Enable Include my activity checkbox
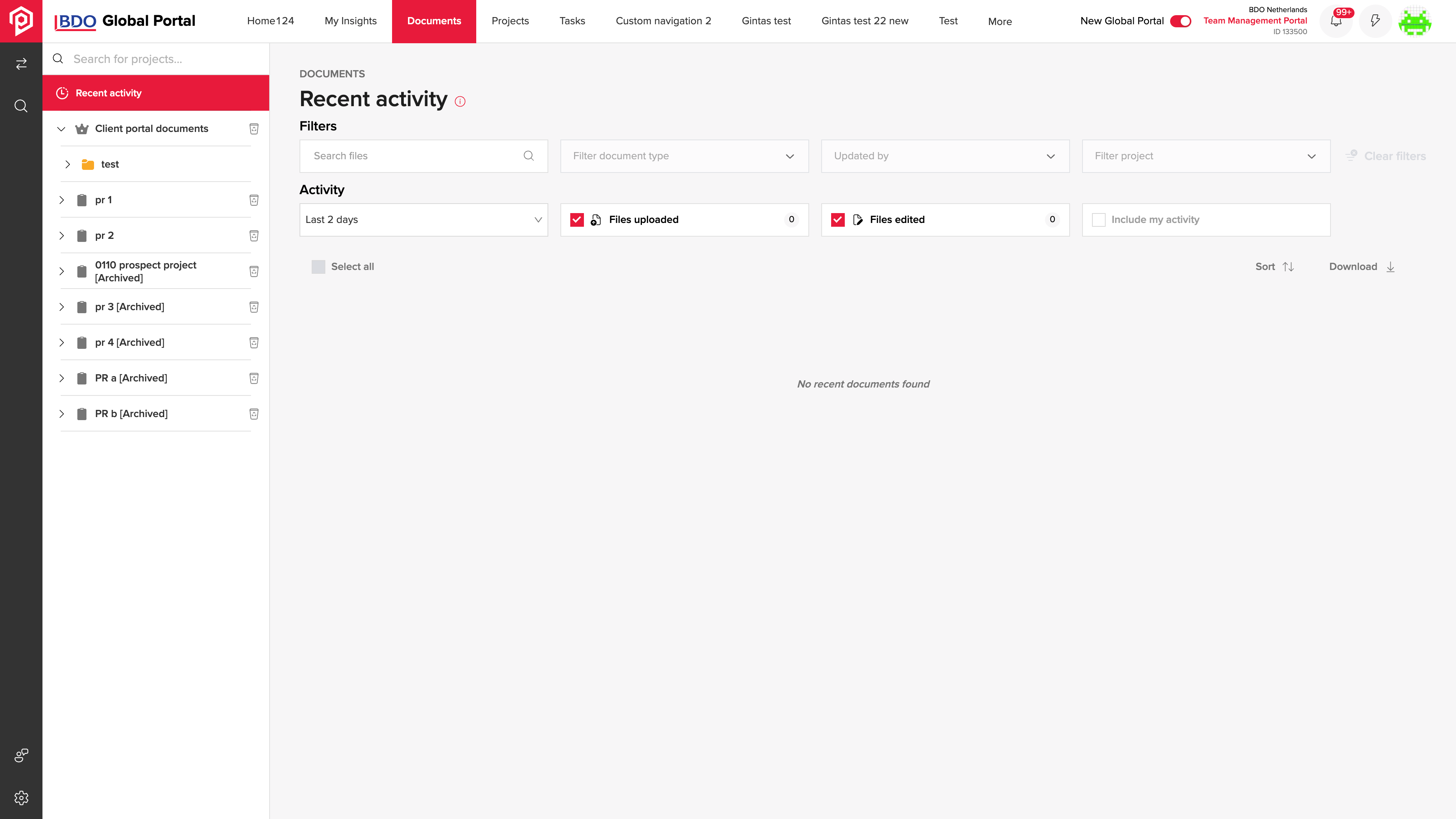Screen dimensions: 1456x819 (x=1098, y=220)
